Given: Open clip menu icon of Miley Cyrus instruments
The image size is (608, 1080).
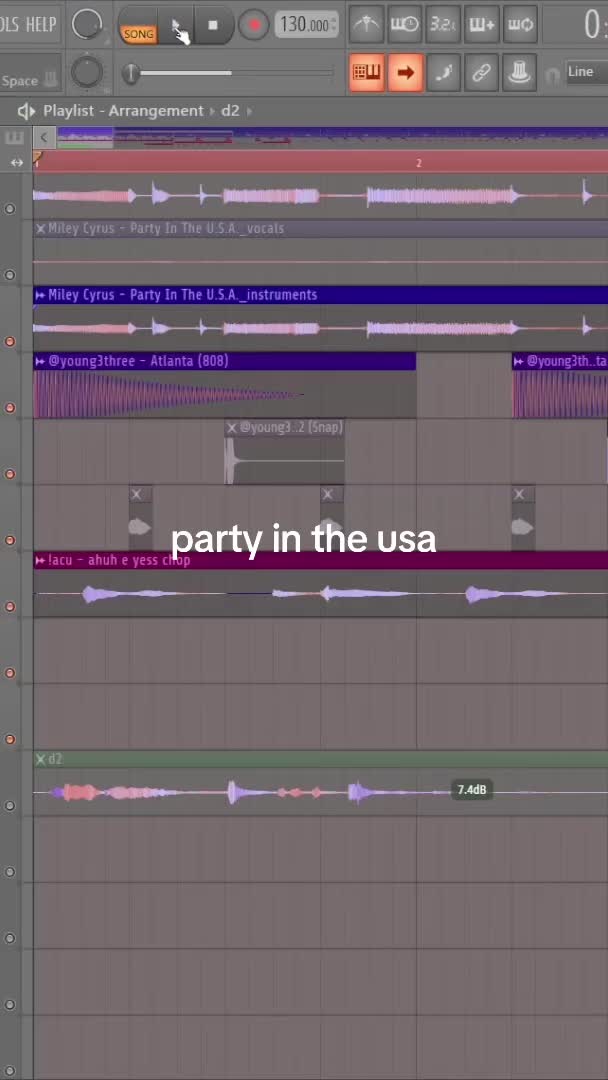Looking at the screenshot, I should click(x=40, y=295).
